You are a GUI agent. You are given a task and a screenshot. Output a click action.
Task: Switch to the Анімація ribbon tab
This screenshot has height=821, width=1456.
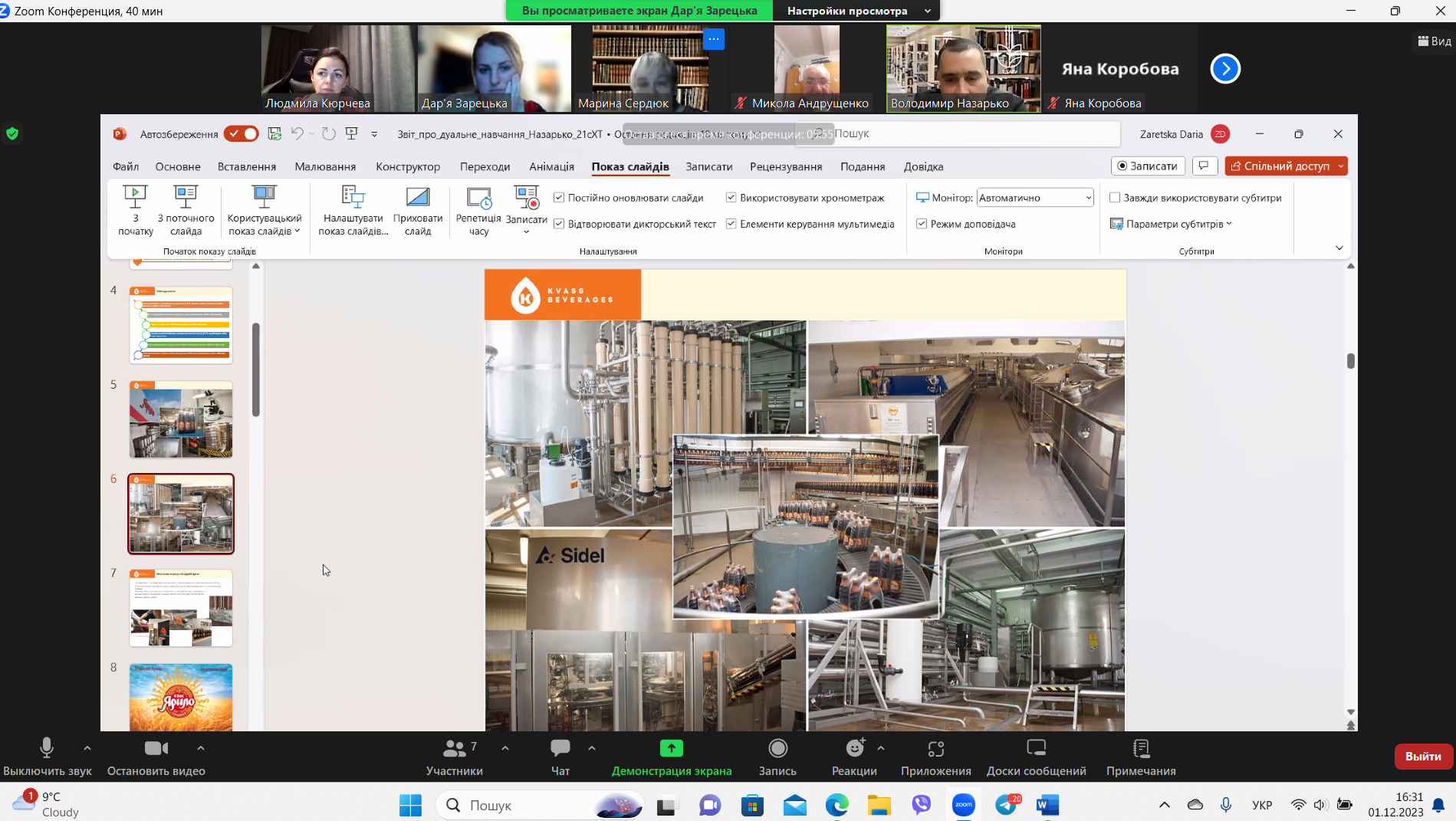pos(551,166)
